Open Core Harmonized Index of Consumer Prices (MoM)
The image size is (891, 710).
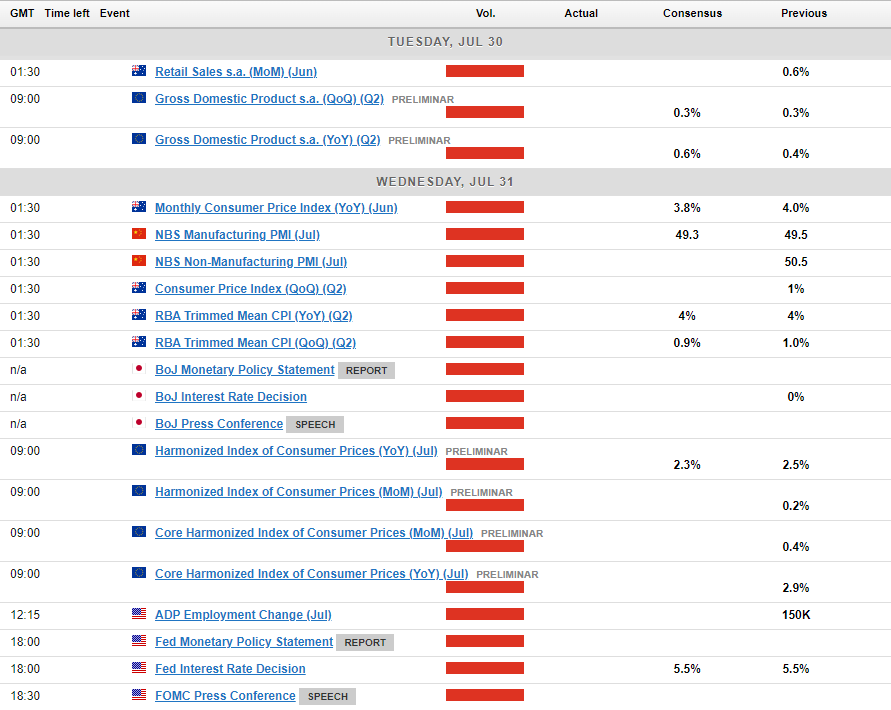(314, 533)
